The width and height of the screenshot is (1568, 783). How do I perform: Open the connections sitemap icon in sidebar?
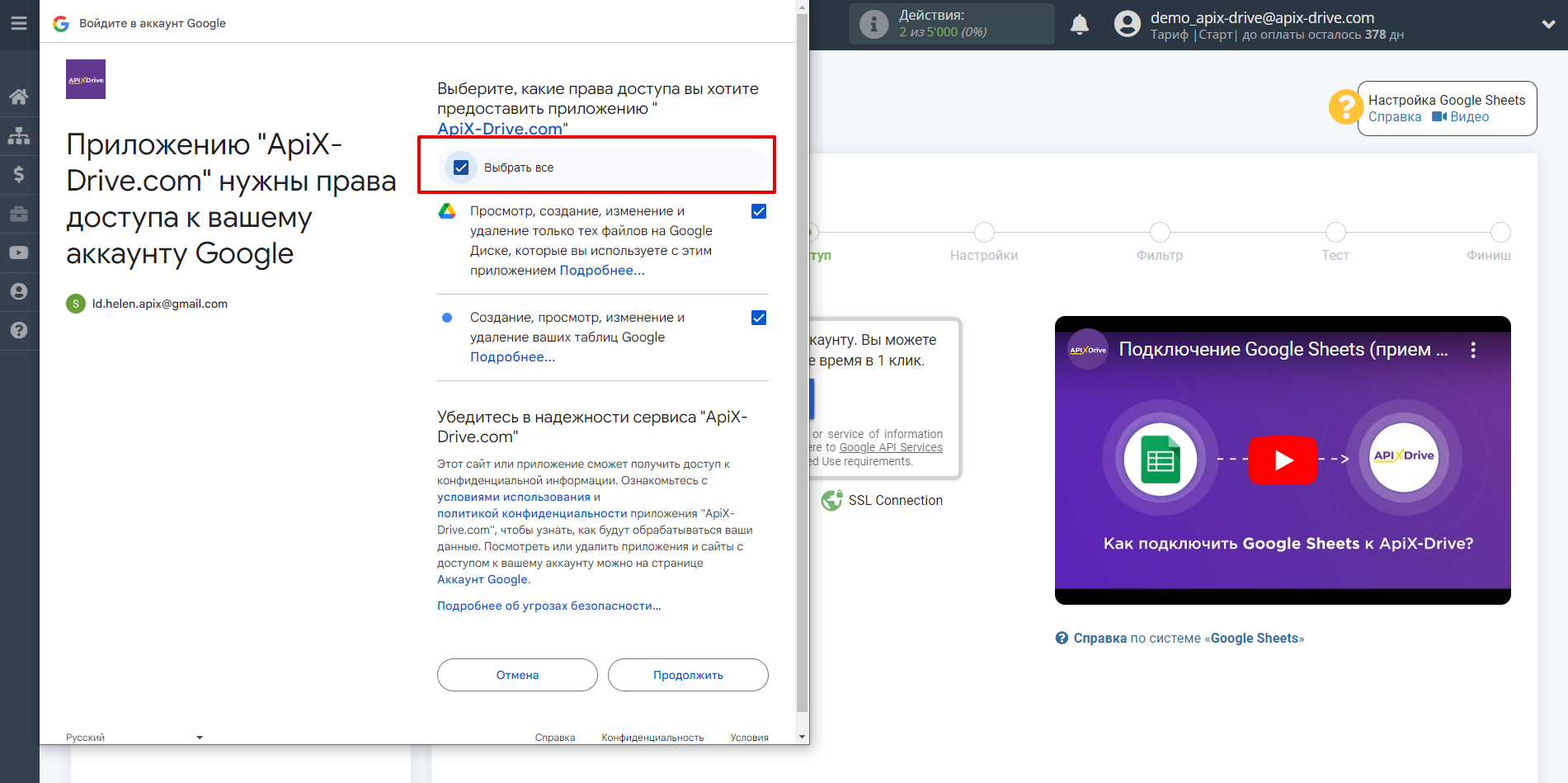19,135
